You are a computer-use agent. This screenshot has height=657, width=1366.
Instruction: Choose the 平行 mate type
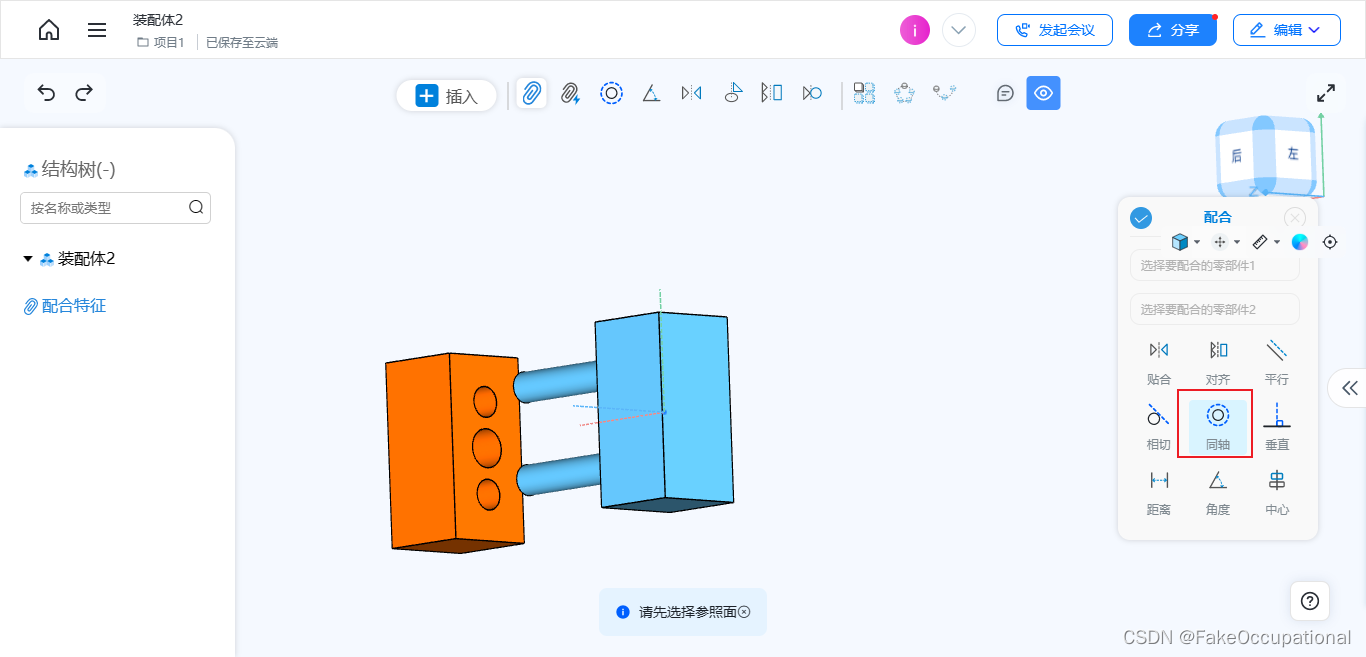(1277, 363)
